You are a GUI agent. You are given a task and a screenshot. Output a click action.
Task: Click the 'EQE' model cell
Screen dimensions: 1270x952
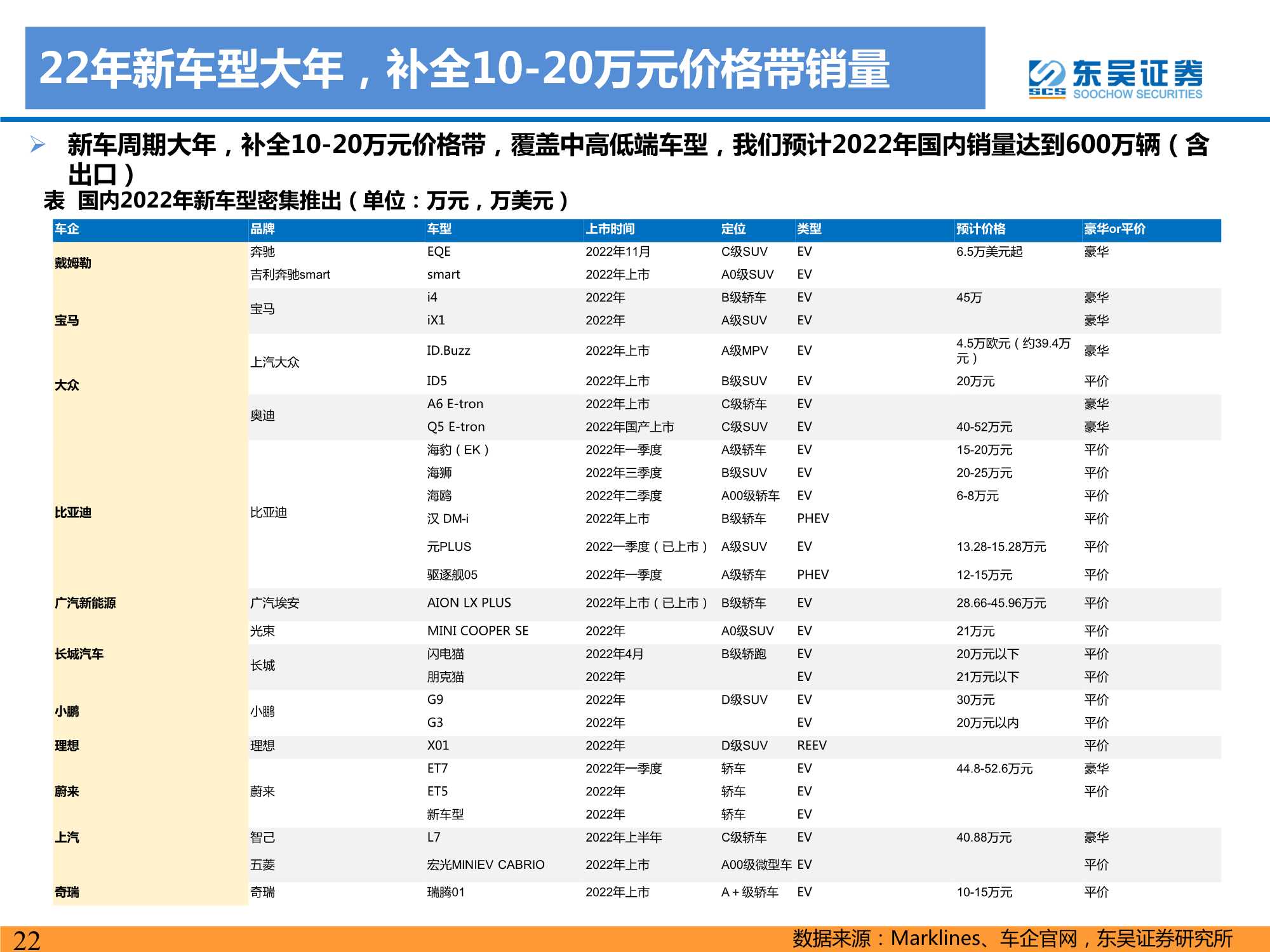pos(439,252)
